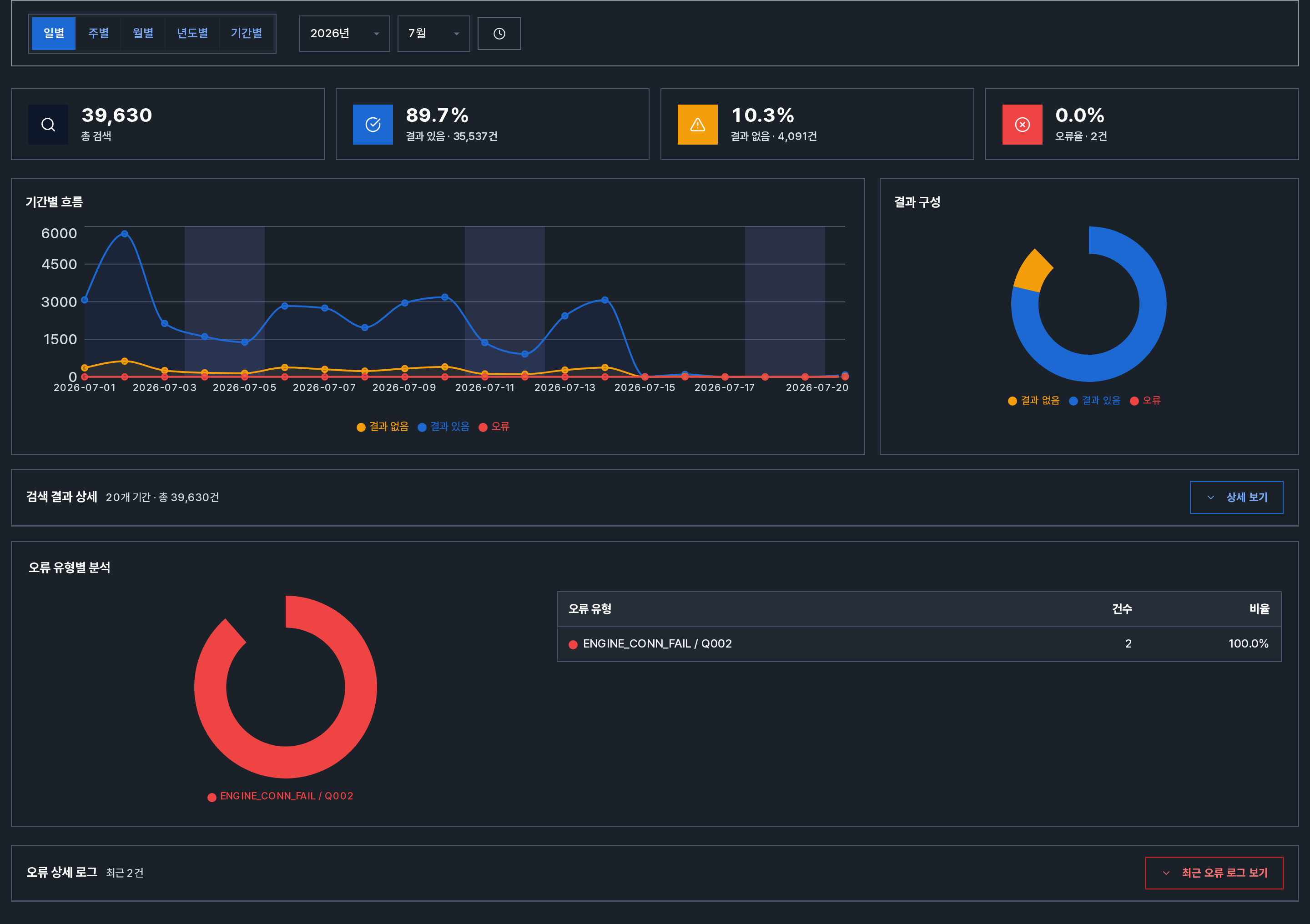Click the orange warning icon on 10.3% card

point(698,124)
